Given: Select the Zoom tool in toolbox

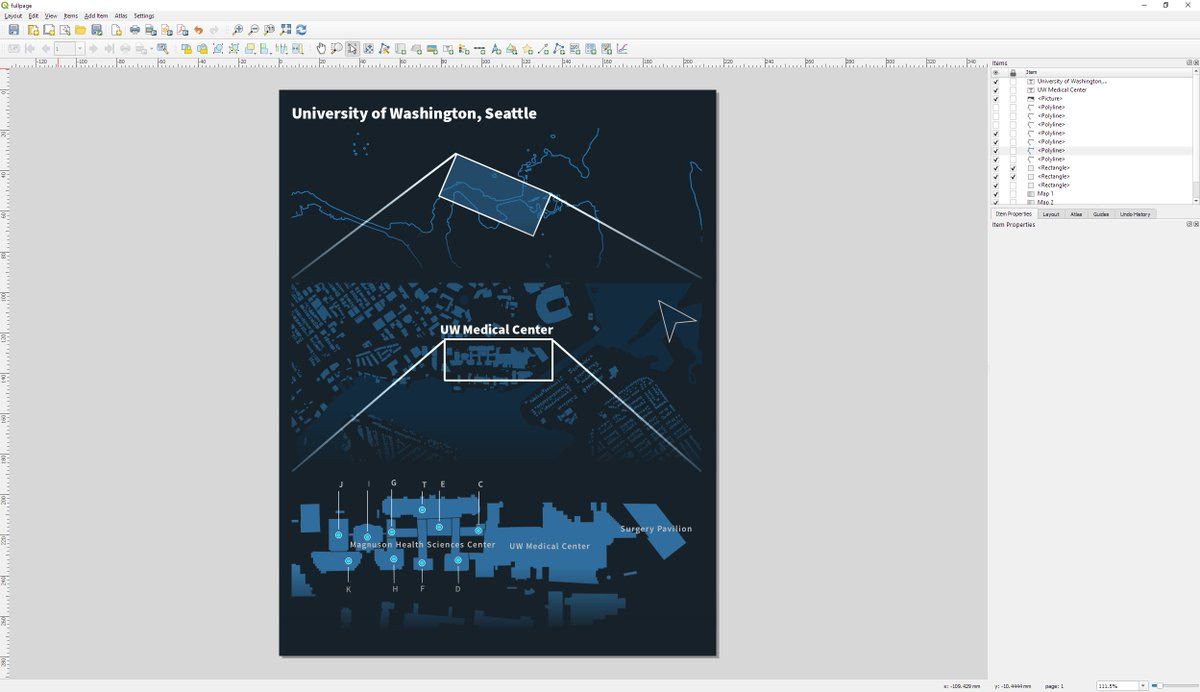Looking at the screenshot, I should (337, 48).
